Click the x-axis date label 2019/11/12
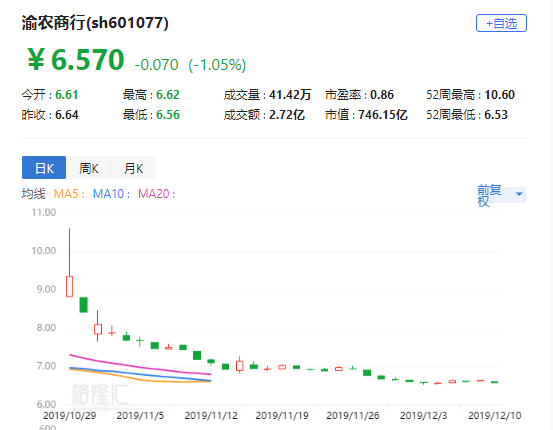Viewport: 553px width, 430px height. 211,416
